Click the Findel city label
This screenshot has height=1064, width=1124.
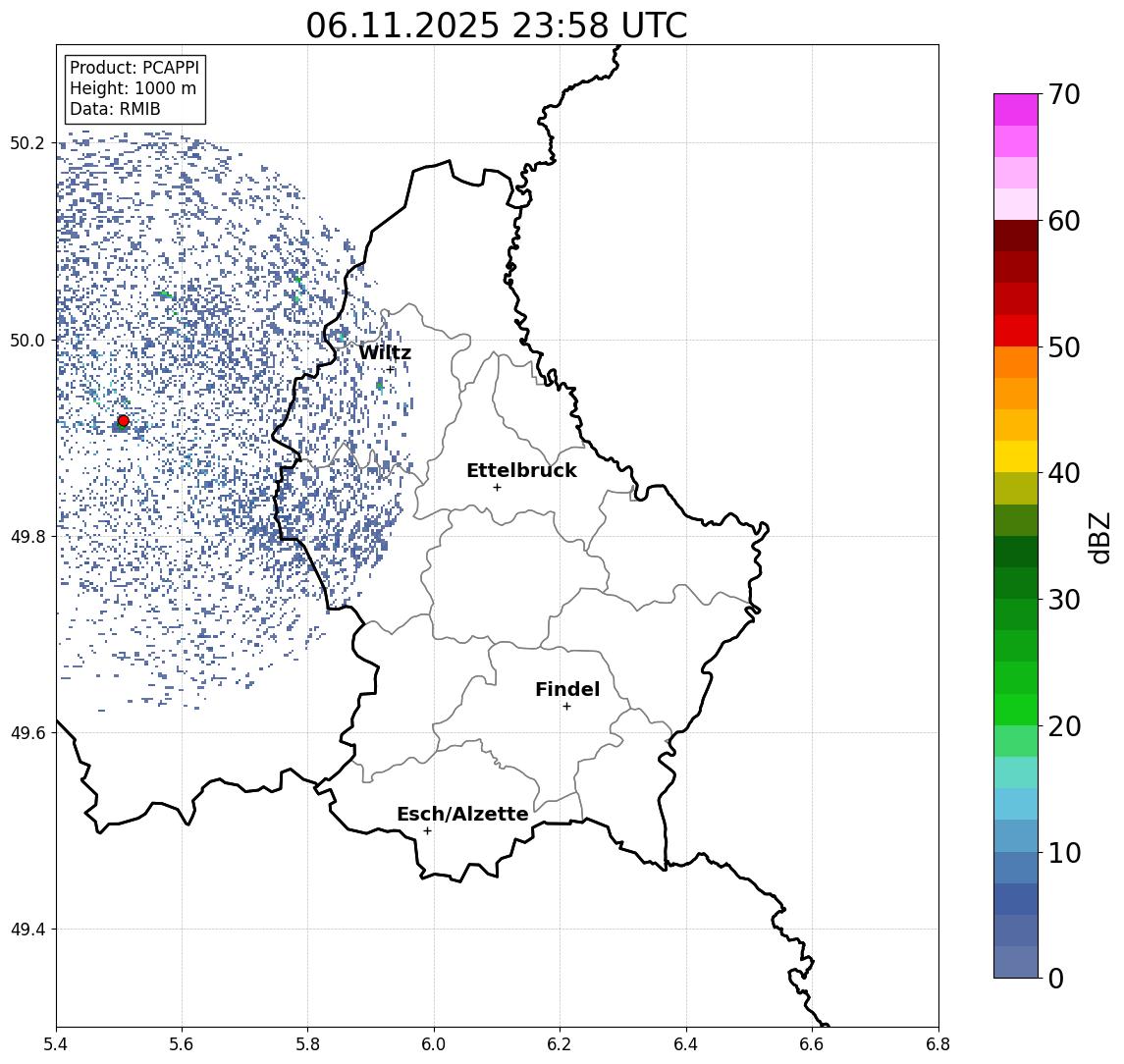tap(567, 689)
